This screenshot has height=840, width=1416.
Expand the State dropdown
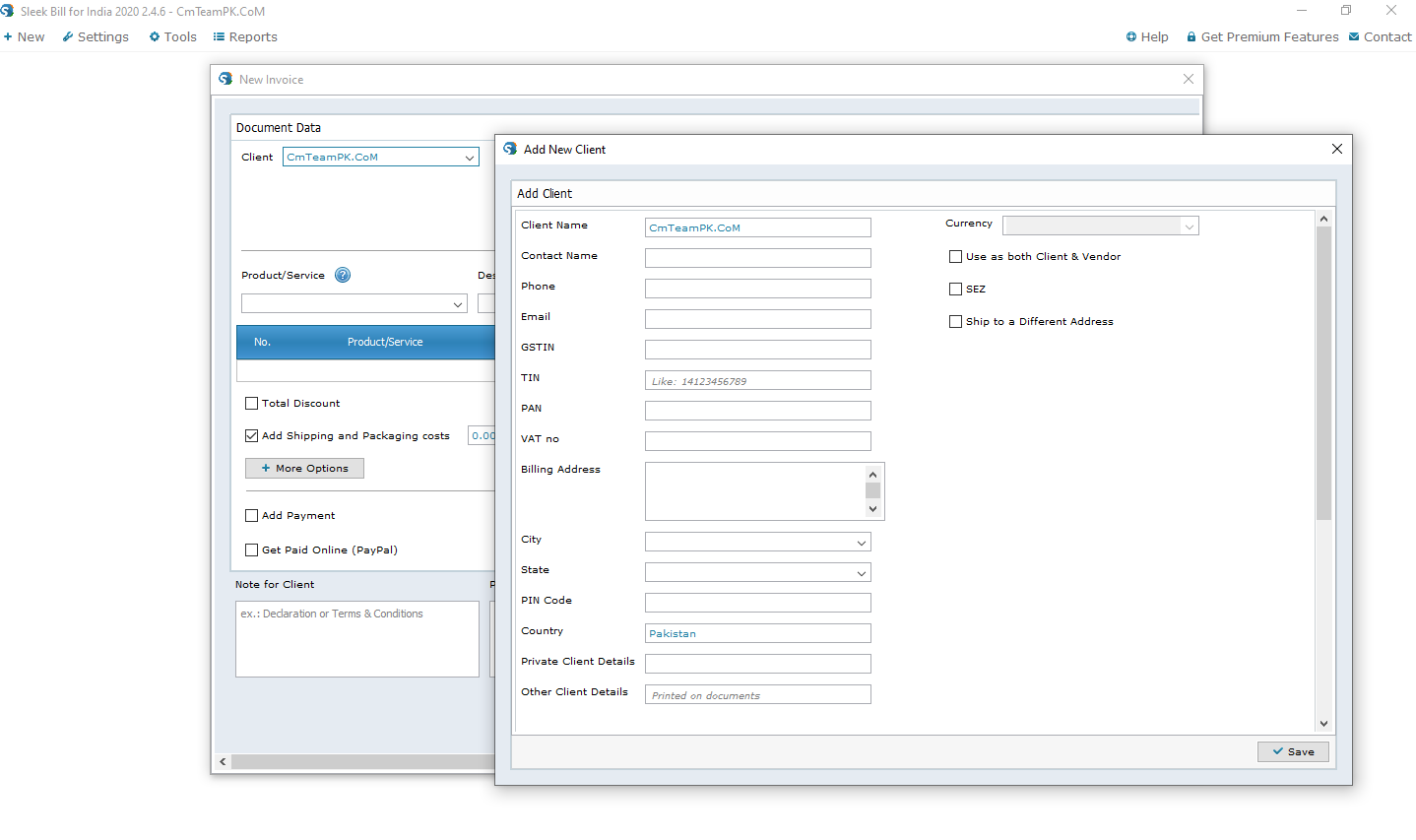point(862,573)
